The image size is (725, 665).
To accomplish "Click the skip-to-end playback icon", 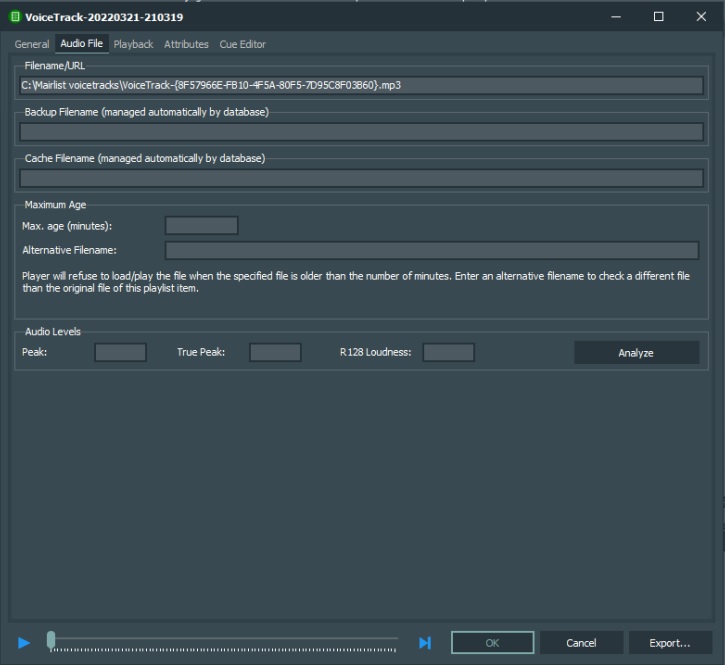I will click(425, 643).
